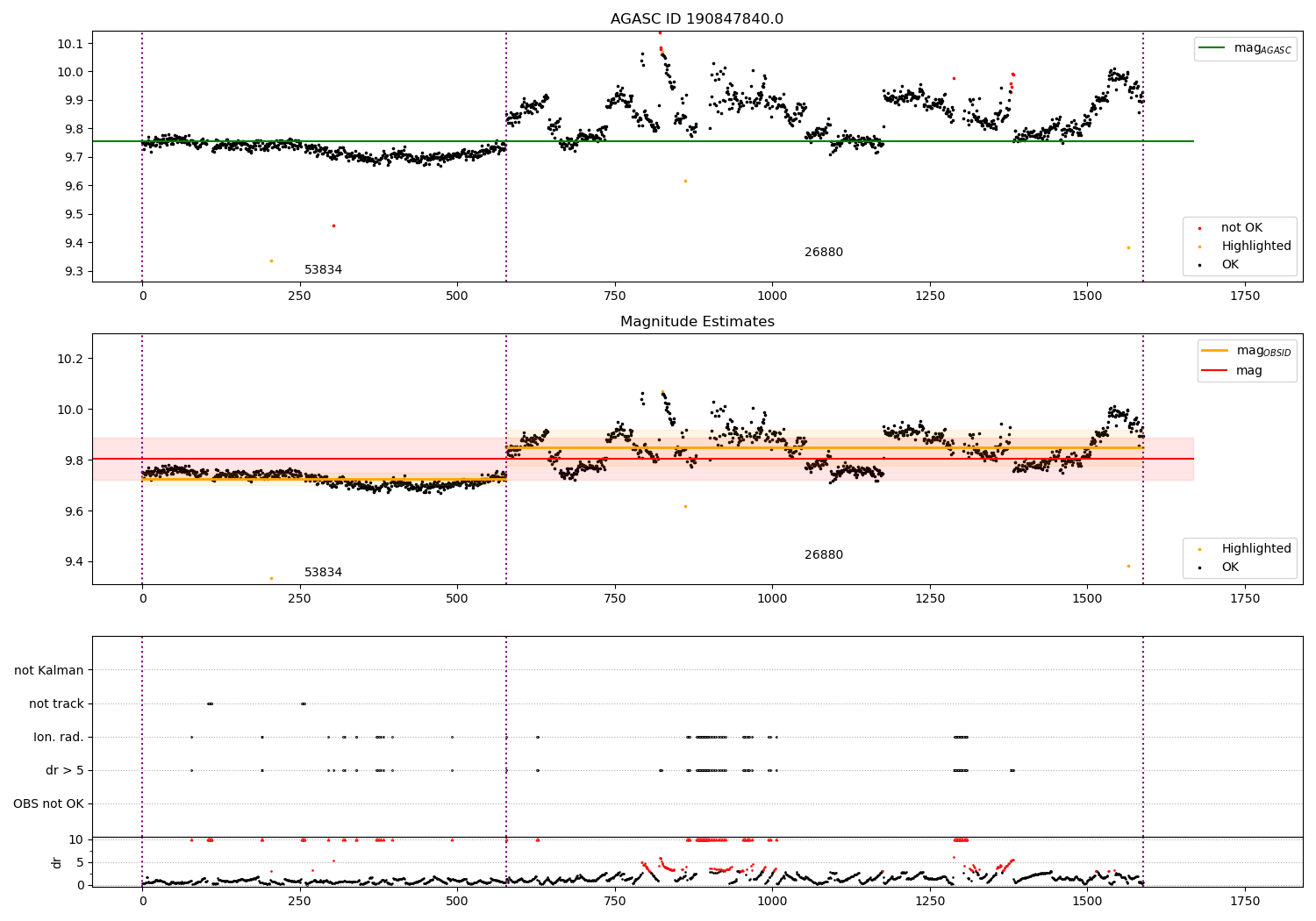Viewport: 1316px width, 921px height.
Task: Click the 9.9 y-axis tick label
Action: (74, 101)
